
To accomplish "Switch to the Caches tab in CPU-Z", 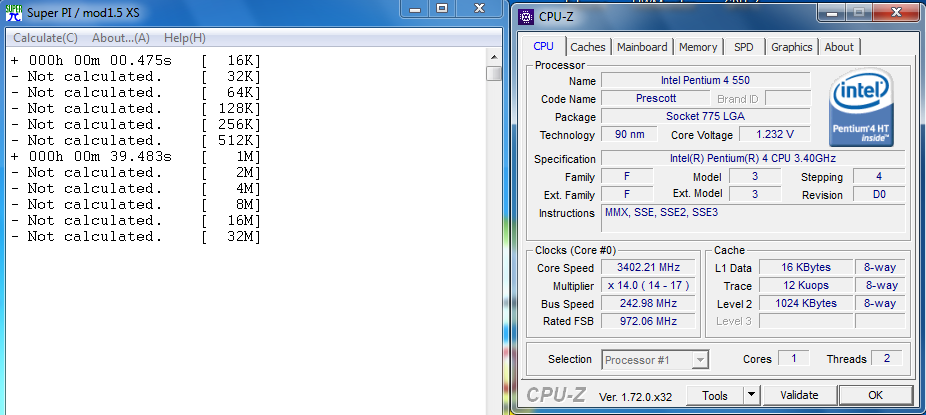I will [588, 47].
